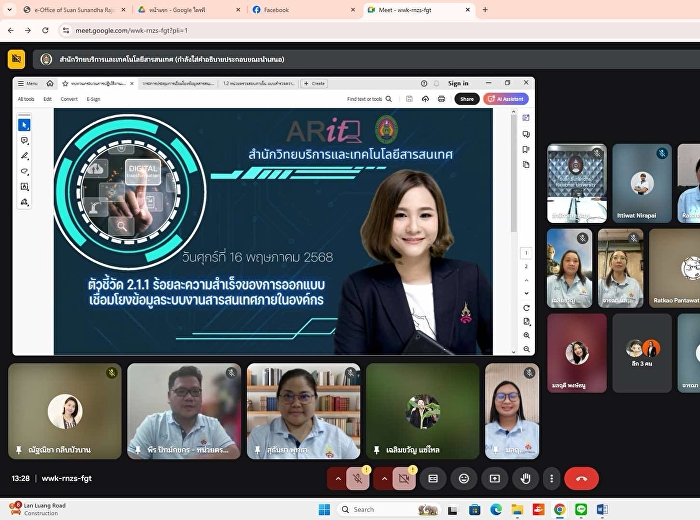The width and height of the screenshot is (700, 520).
Task: Click Acrobat print icon
Action: pyautogui.click(x=442, y=99)
